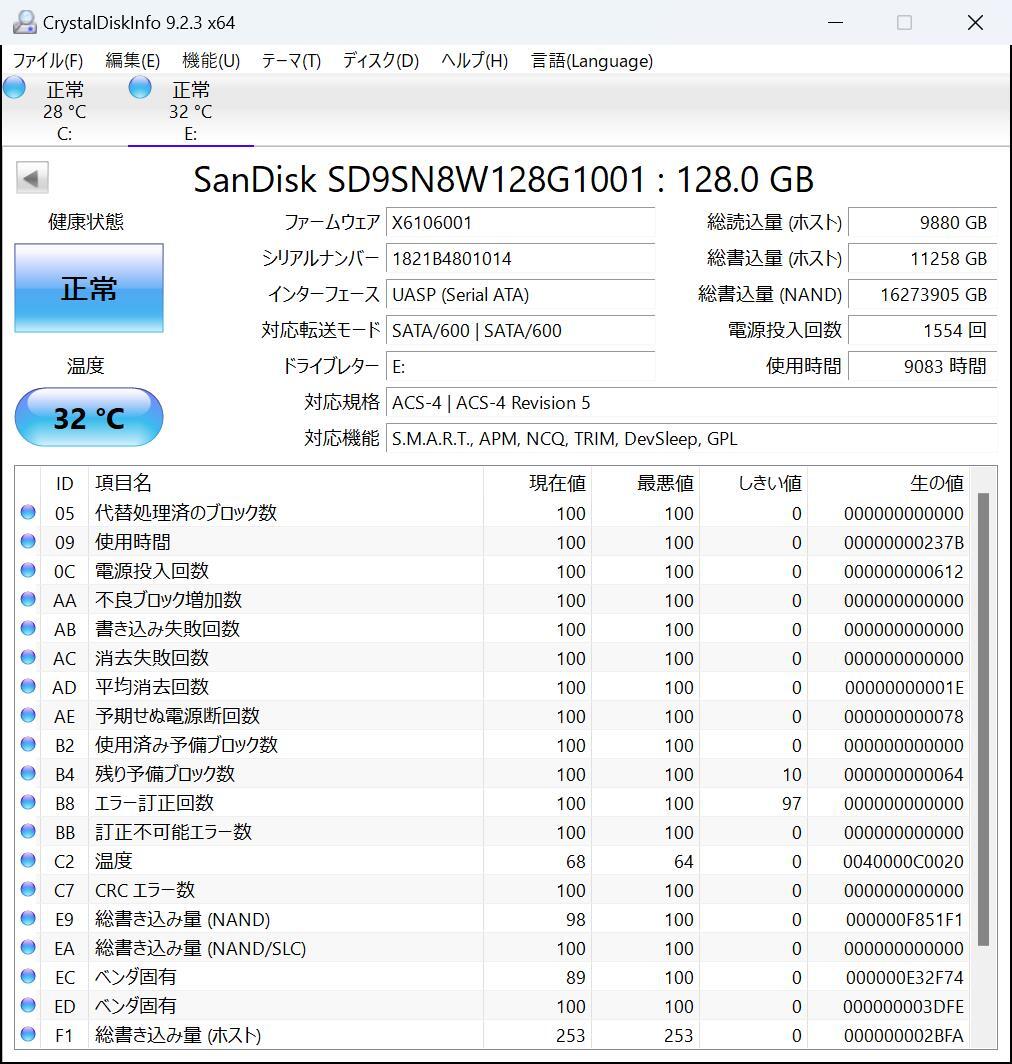This screenshot has height=1064, width=1012.
Task: Click the blue status dot for ID AD
Action: 28,686
